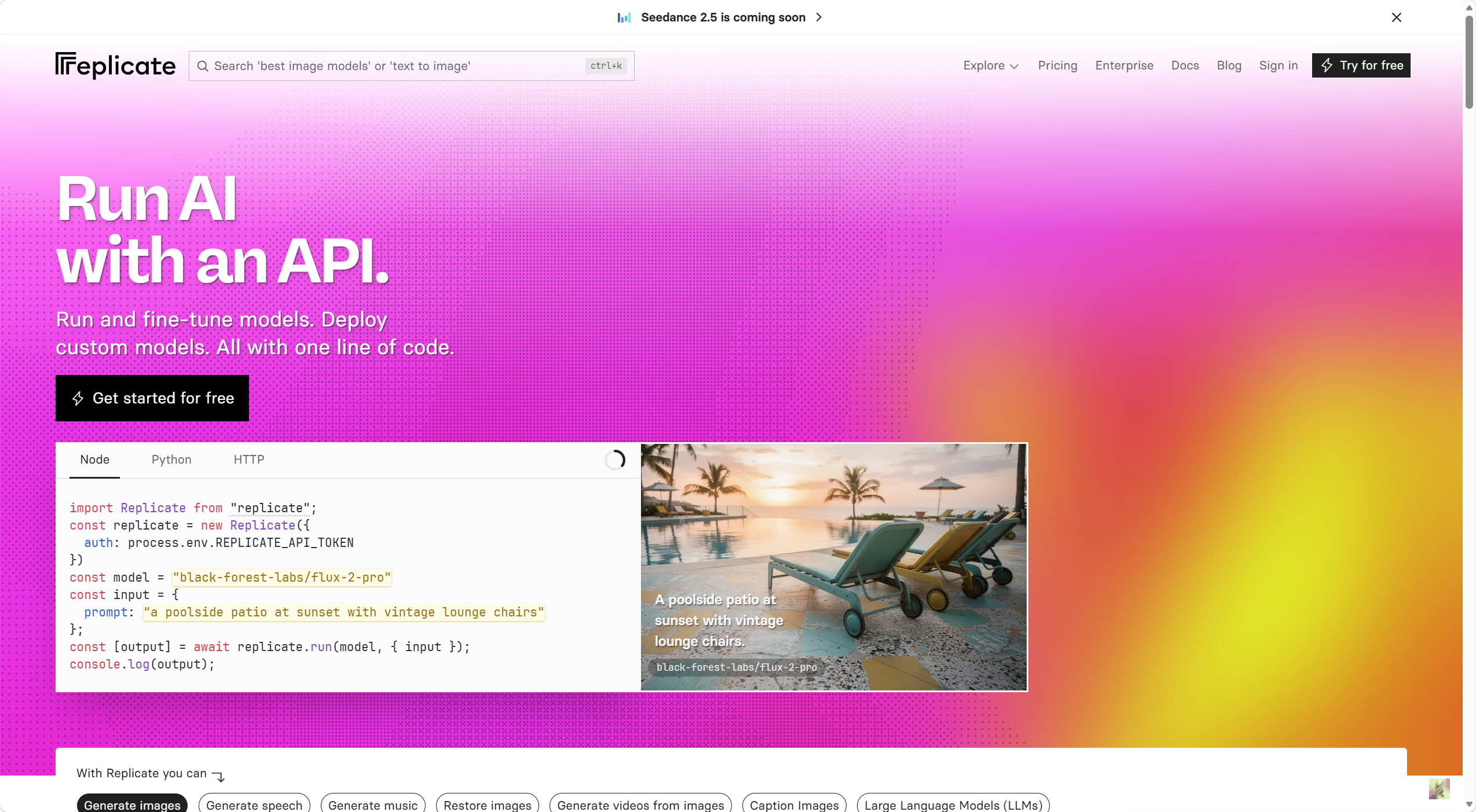
Task: Dismiss the announcement banner
Action: 1397,17
